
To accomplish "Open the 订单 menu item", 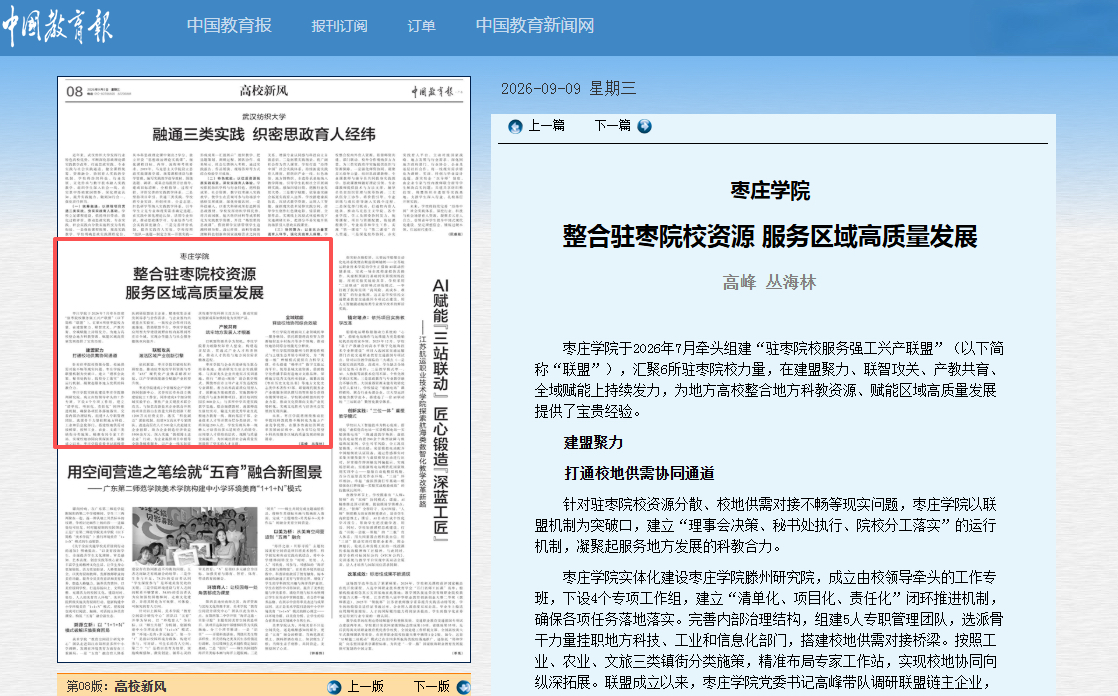I will click(421, 26).
